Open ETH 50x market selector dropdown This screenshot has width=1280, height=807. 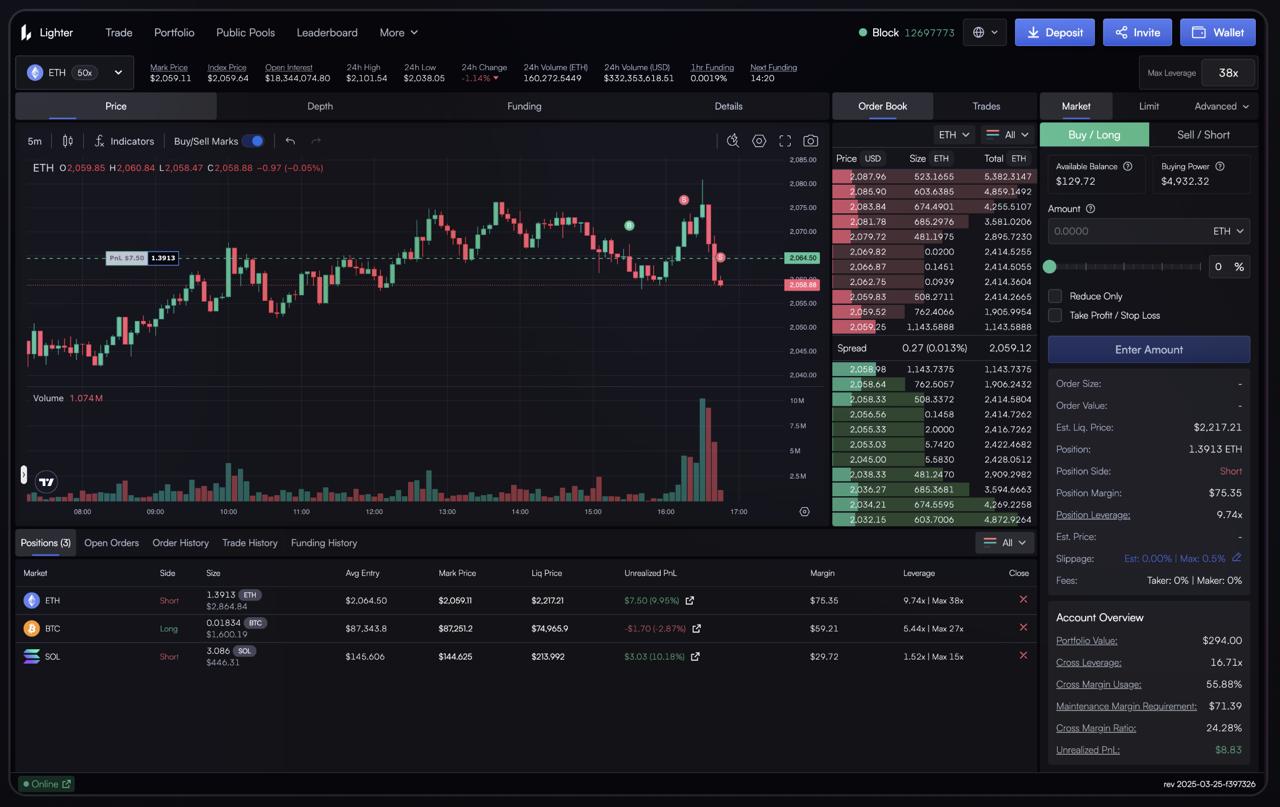click(x=74, y=73)
